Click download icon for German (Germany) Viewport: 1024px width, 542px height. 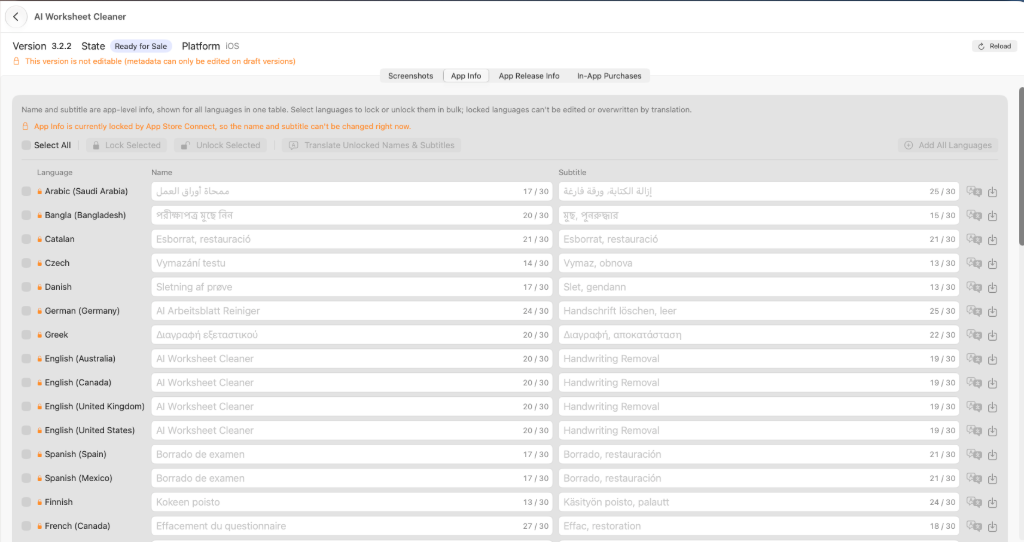click(993, 311)
